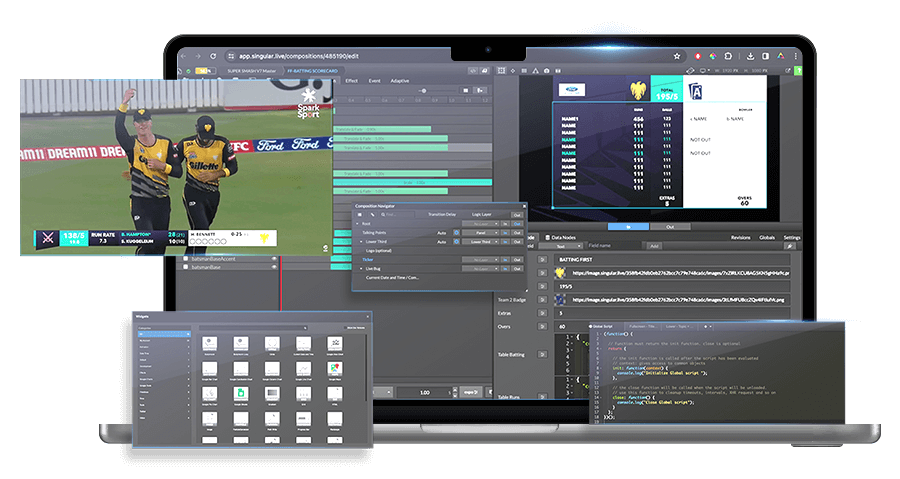The width and height of the screenshot is (900, 479).
Task: Select the FF-BATTING SCORECARD breadcrumb
Action: [312, 71]
